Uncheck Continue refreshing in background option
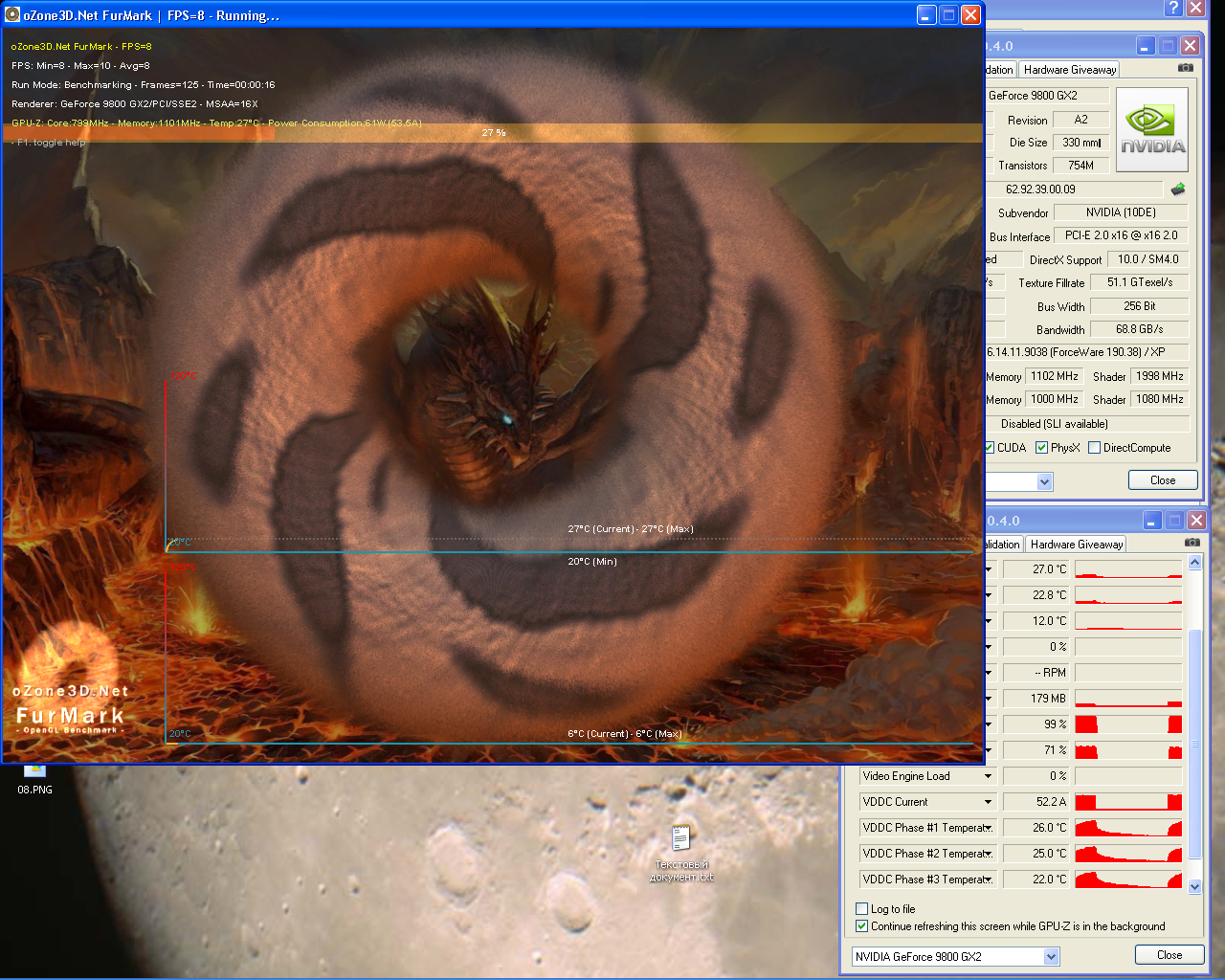This screenshot has width=1225, height=980. pos(861,926)
